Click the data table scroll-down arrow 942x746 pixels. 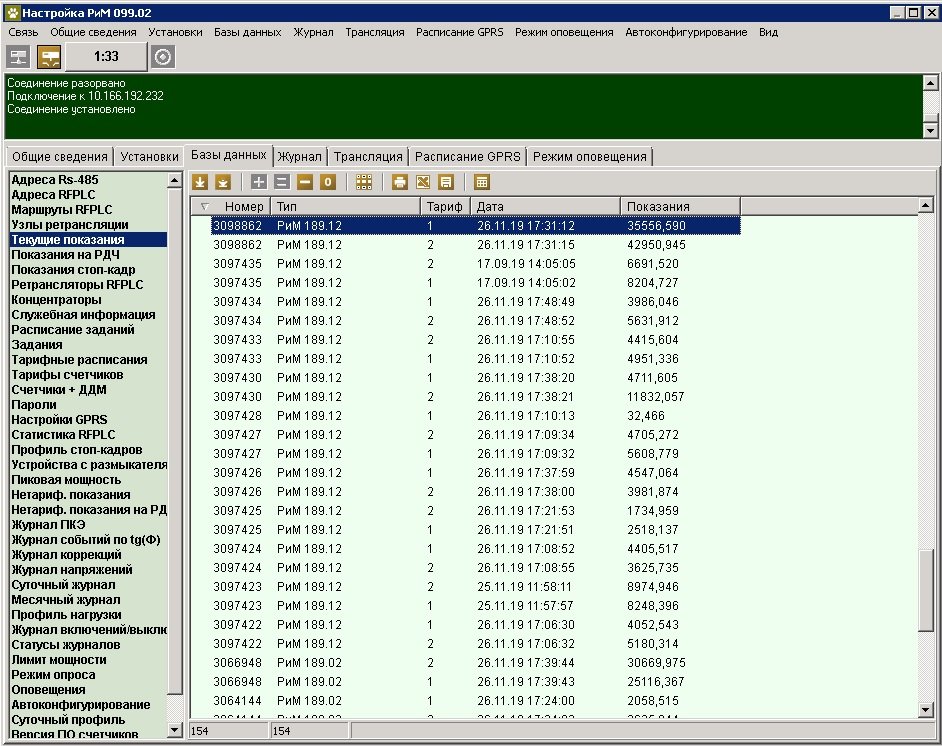pos(926,711)
